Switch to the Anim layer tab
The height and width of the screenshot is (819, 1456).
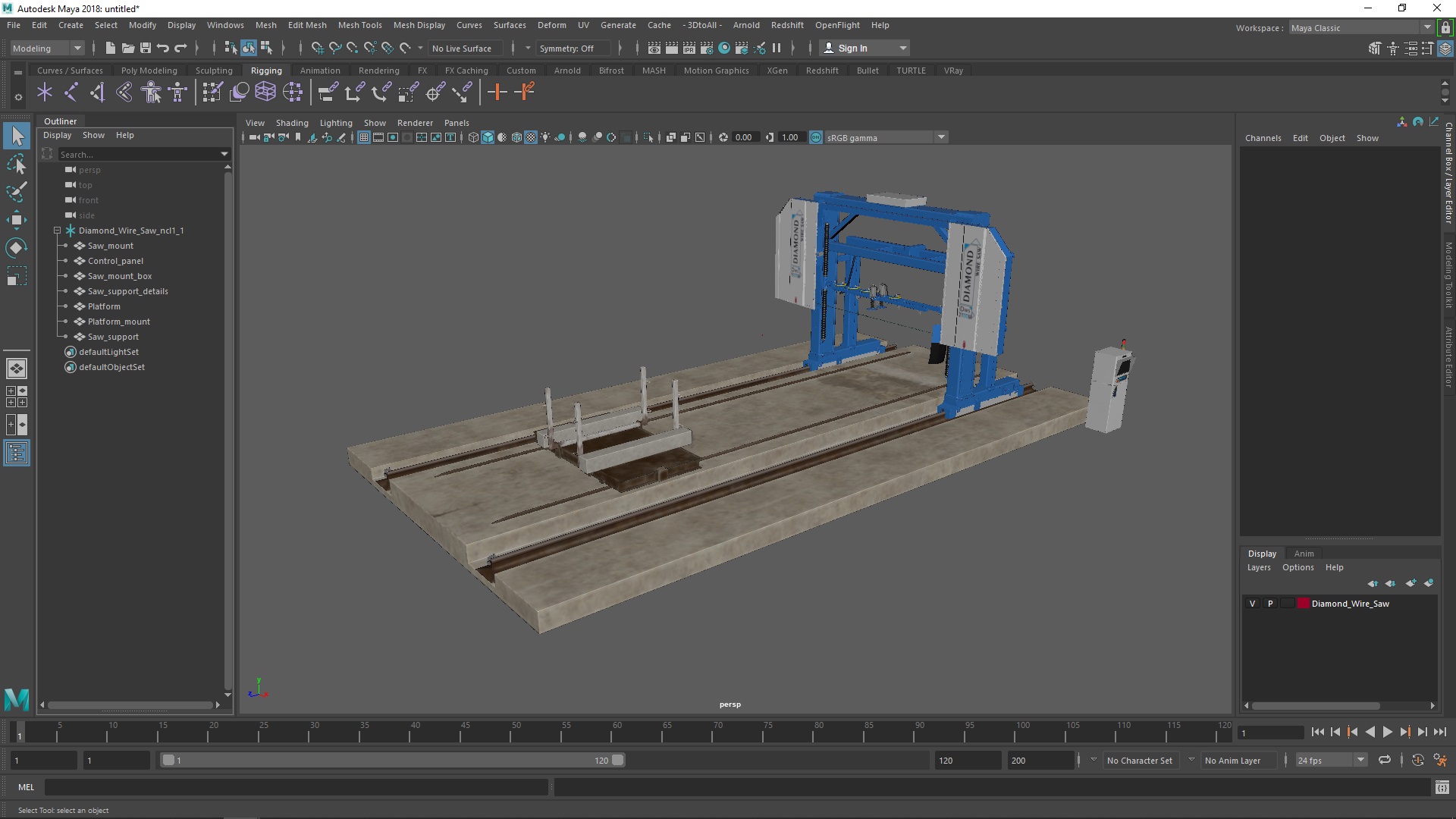[1304, 554]
